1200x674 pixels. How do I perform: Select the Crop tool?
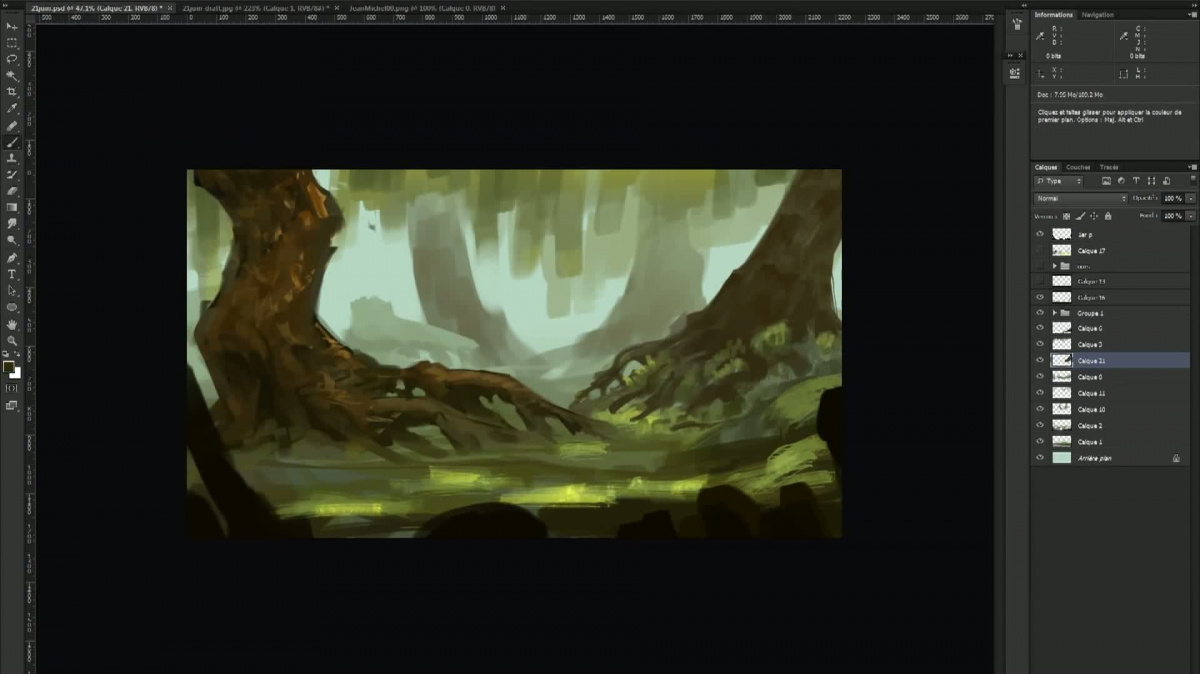pyautogui.click(x=12, y=92)
